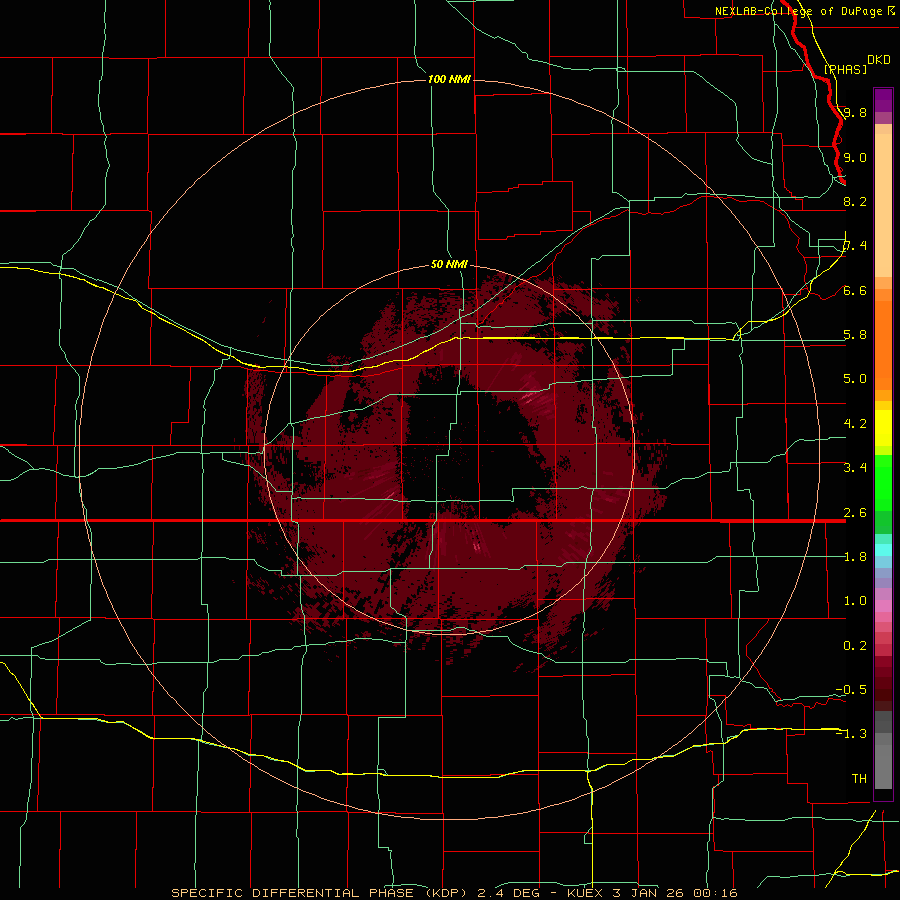This screenshot has height=900, width=900.
Task: Click the 9.8 value on the color scale
Action: tap(855, 112)
